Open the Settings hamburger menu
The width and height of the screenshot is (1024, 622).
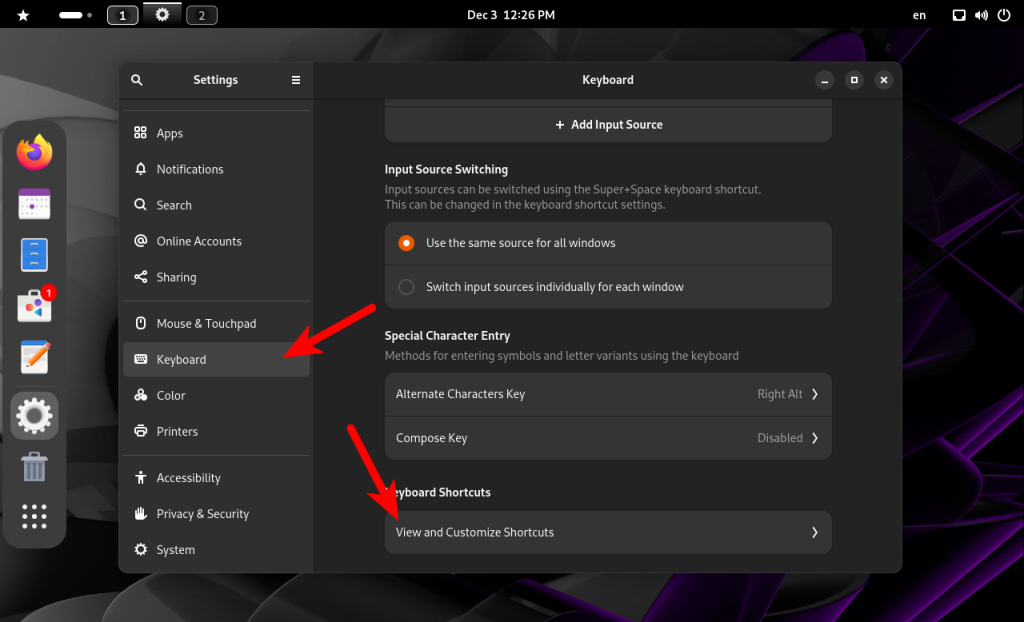tap(296, 80)
